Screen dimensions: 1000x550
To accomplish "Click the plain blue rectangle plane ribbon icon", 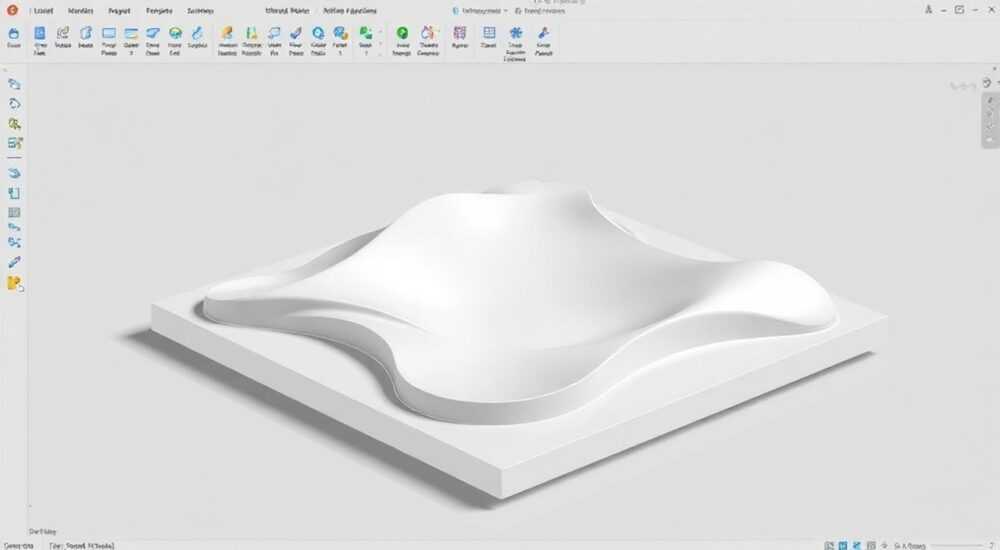I will pyautogui.click(x=109, y=33).
